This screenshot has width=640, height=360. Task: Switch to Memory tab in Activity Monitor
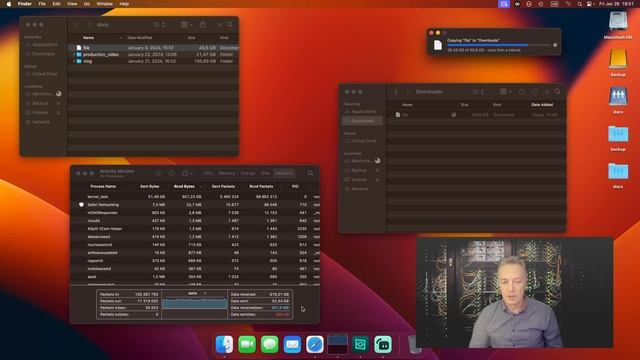[x=227, y=173]
